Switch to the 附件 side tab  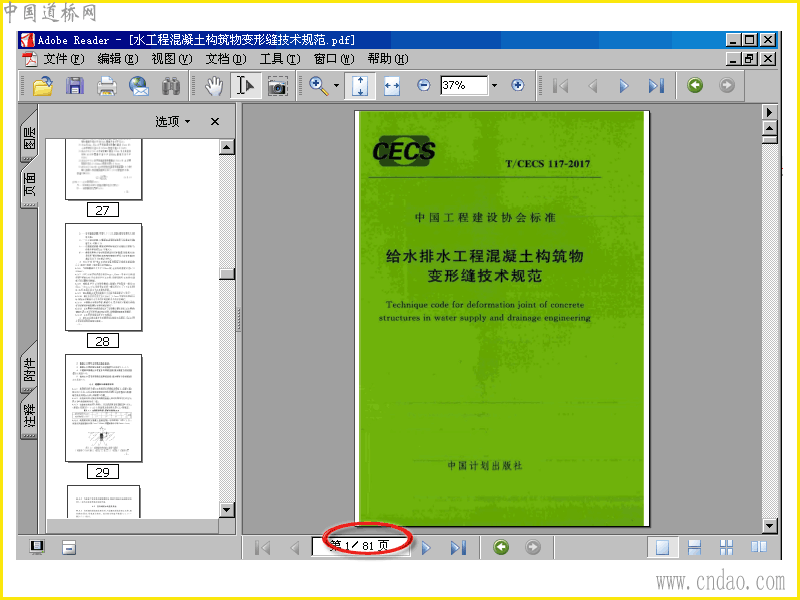(x=29, y=368)
